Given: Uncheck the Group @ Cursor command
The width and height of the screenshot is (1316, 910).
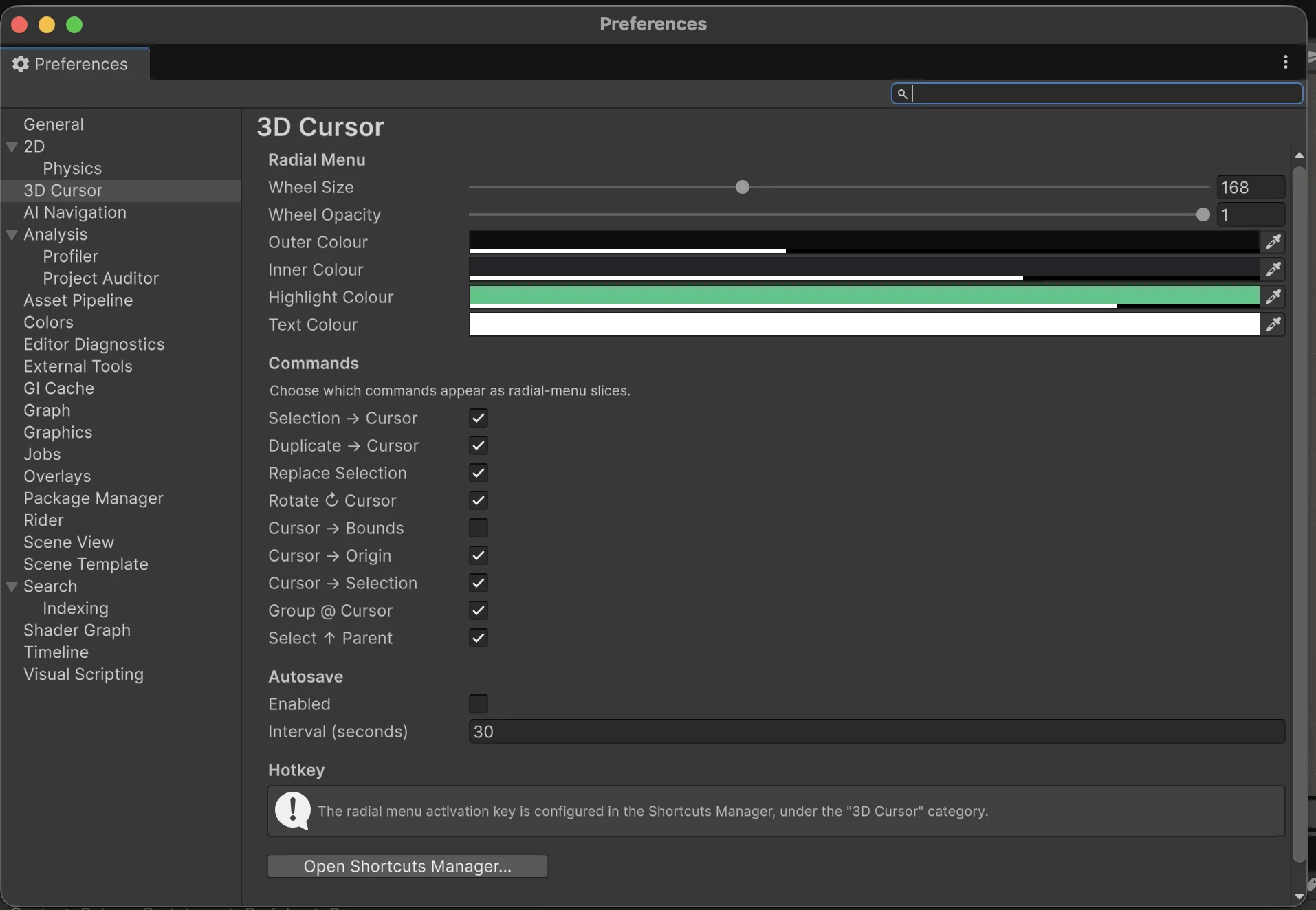Looking at the screenshot, I should (x=479, y=610).
